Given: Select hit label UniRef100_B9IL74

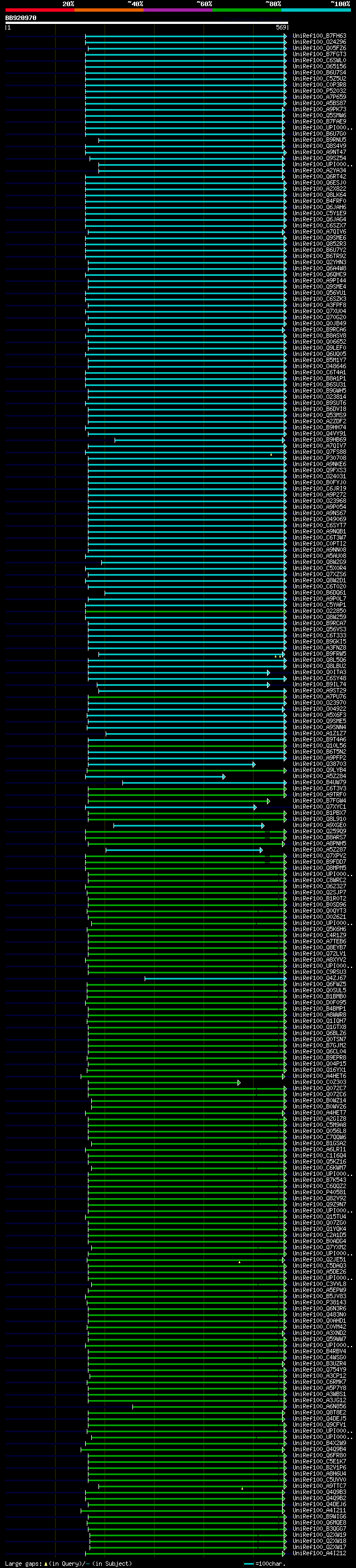Looking at the screenshot, I should point(319,684).
